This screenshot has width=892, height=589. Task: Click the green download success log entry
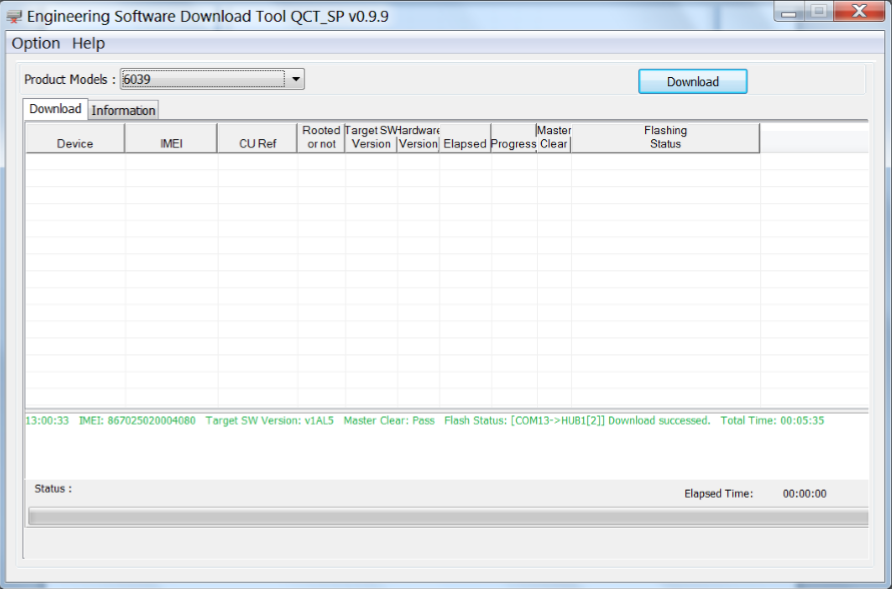pyautogui.click(x=424, y=421)
